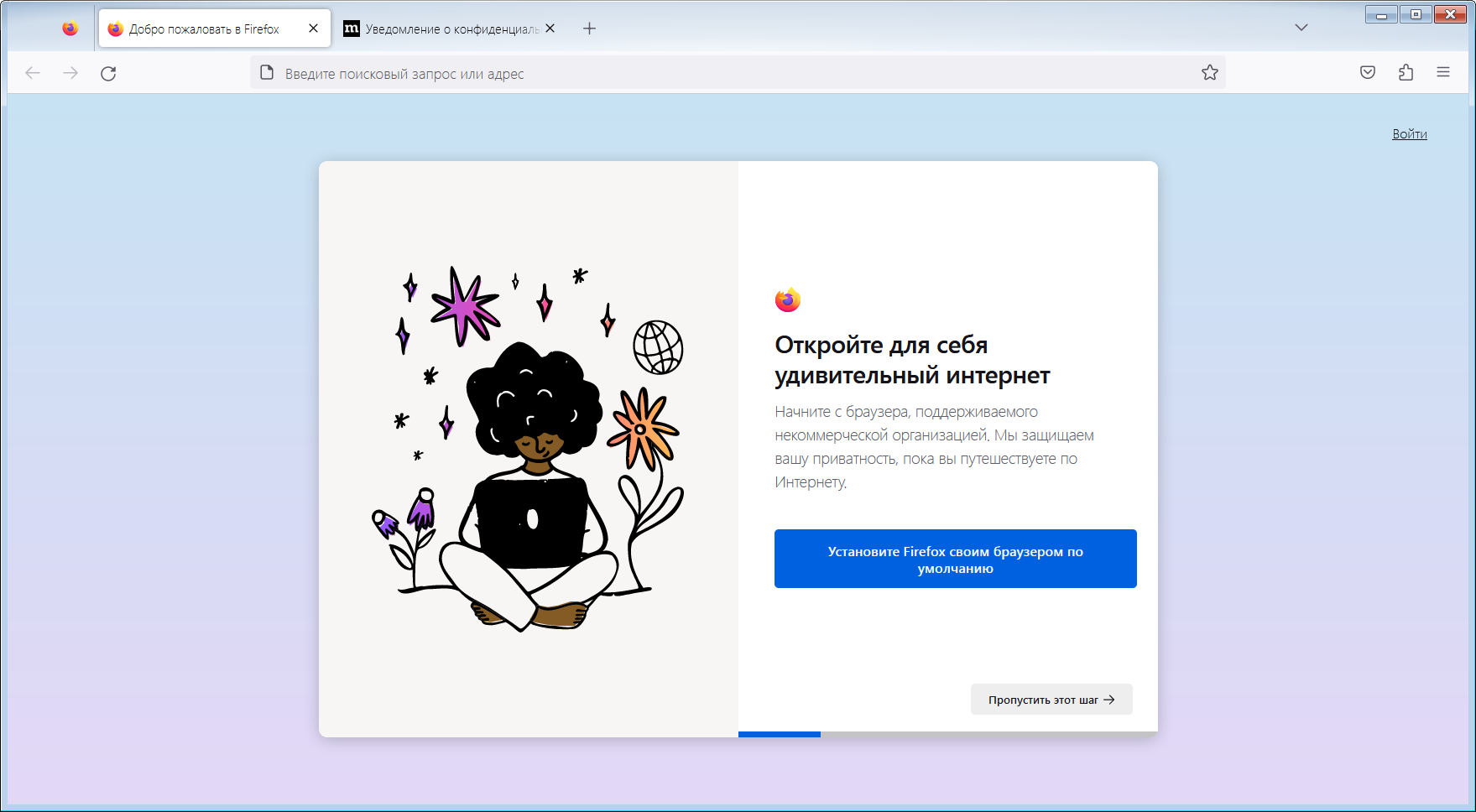Click the heading 'Откройте для себя удивительный интернет'

pyautogui.click(x=912, y=360)
